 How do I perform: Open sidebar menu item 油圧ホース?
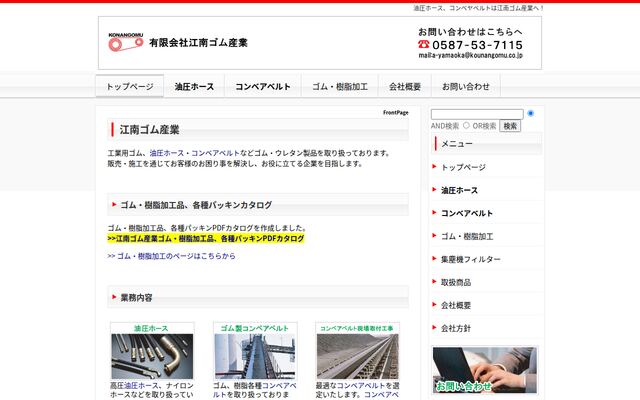point(459,190)
